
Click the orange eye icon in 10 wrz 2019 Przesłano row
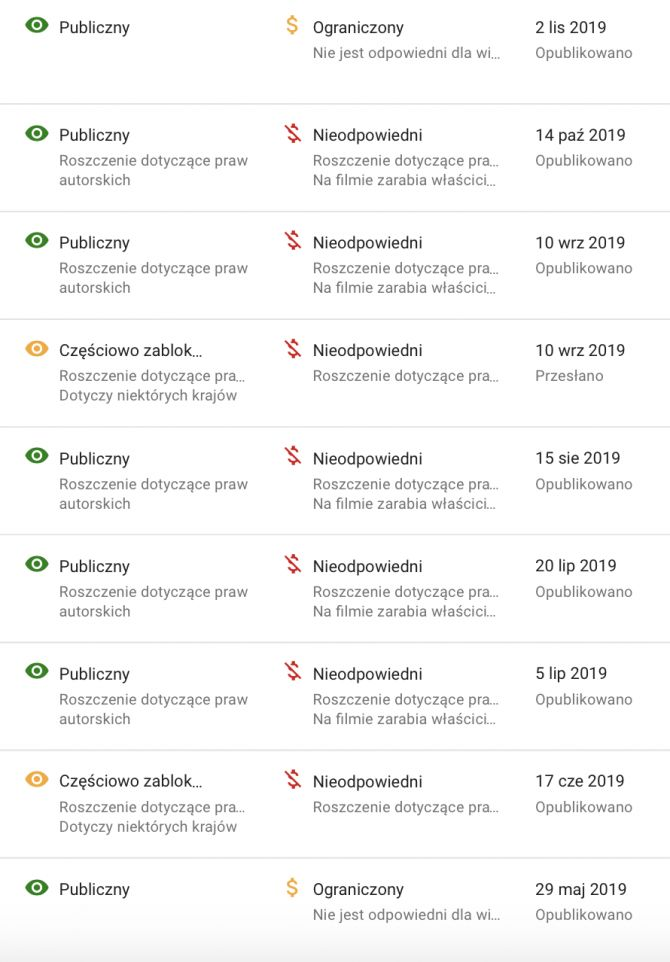coord(37,349)
